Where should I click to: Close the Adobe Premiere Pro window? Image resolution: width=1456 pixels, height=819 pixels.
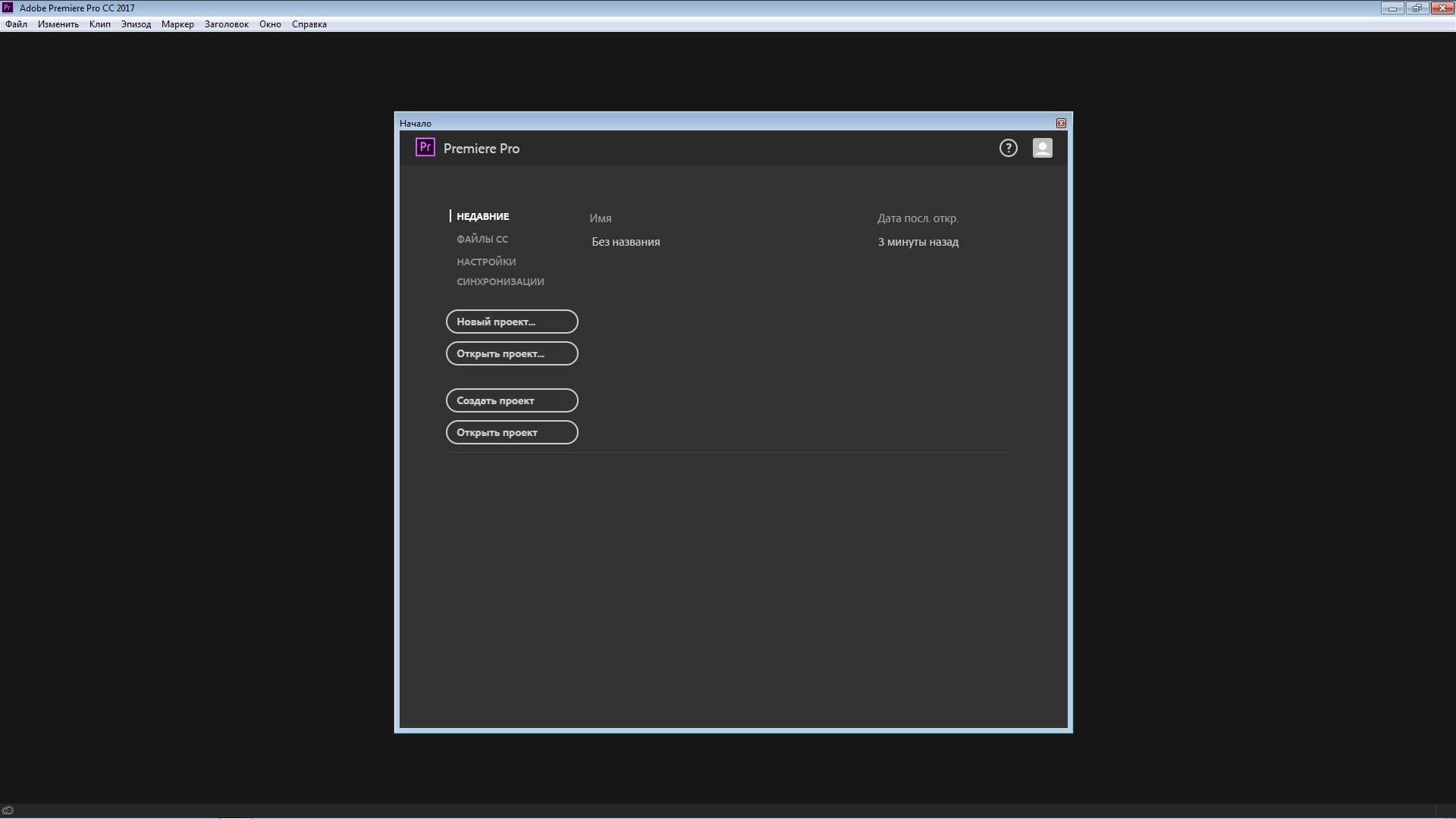pyautogui.click(x=1442, y=8)
